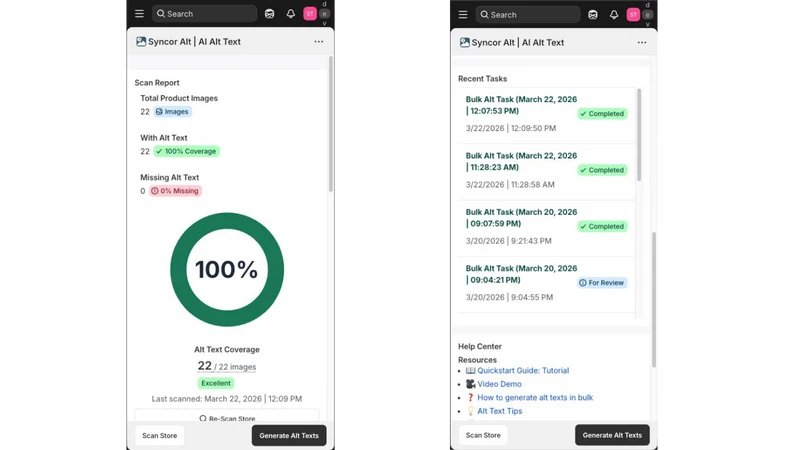Open the sidekick assistant icon in left window

coord(269,14)
